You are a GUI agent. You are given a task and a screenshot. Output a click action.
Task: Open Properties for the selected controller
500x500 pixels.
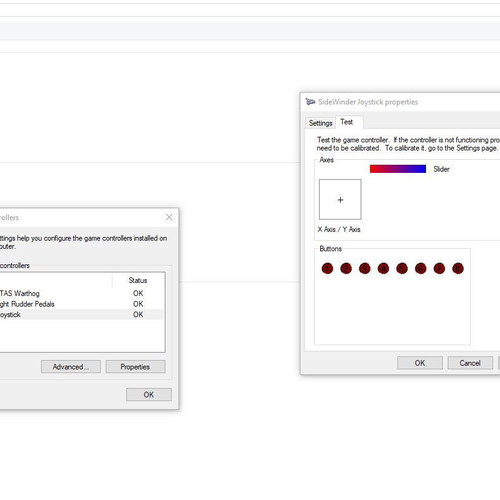click(135, 367)
